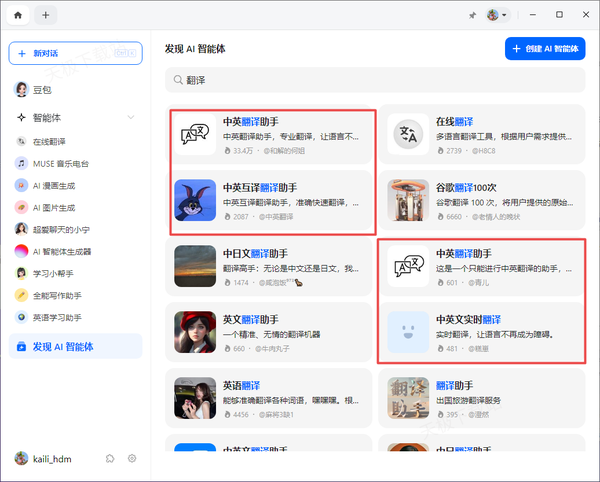Open a new tab with plus icon
Screen dimensions: 600x482
coord(46,15)
